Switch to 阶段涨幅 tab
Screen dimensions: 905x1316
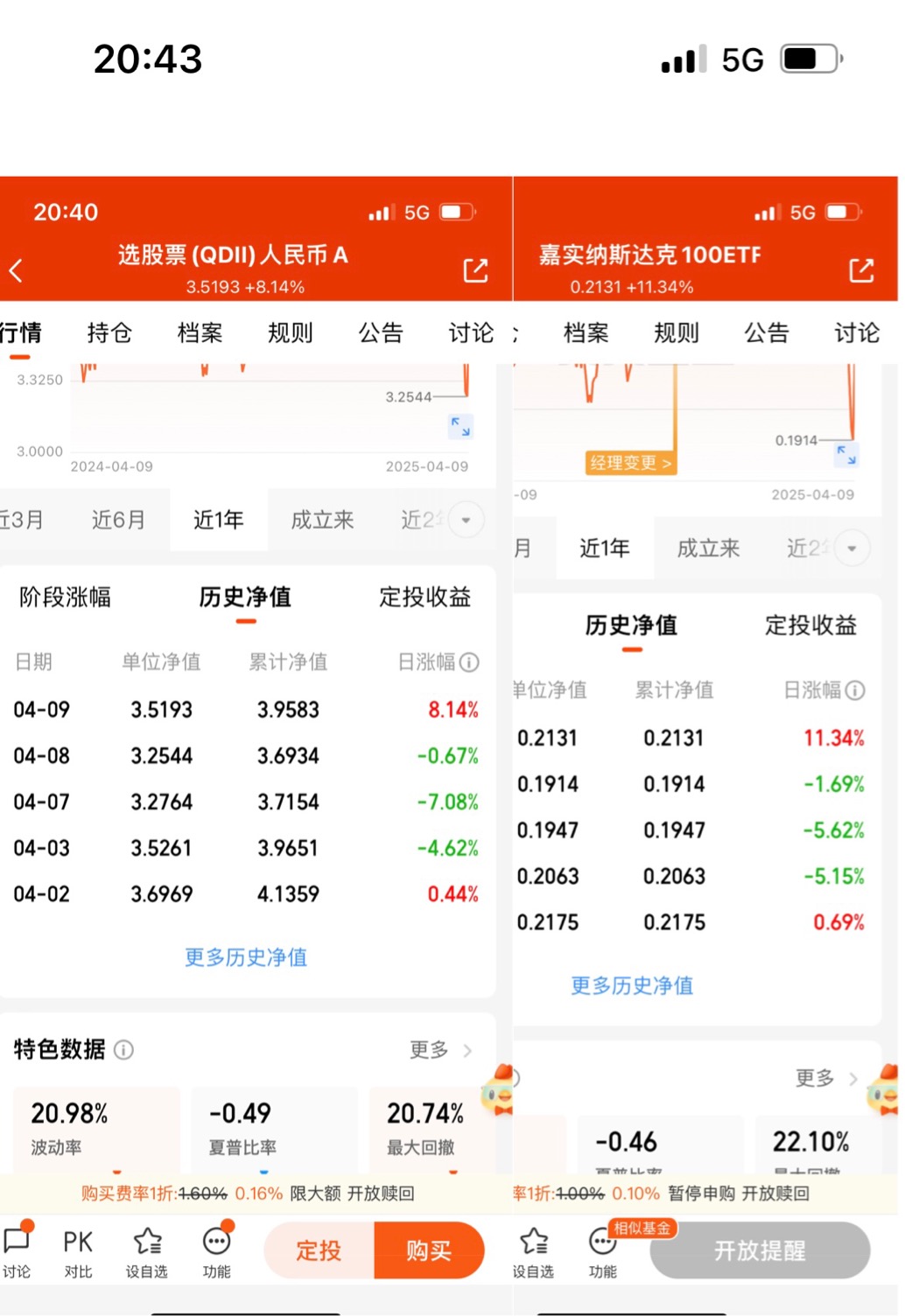(65, 597)
